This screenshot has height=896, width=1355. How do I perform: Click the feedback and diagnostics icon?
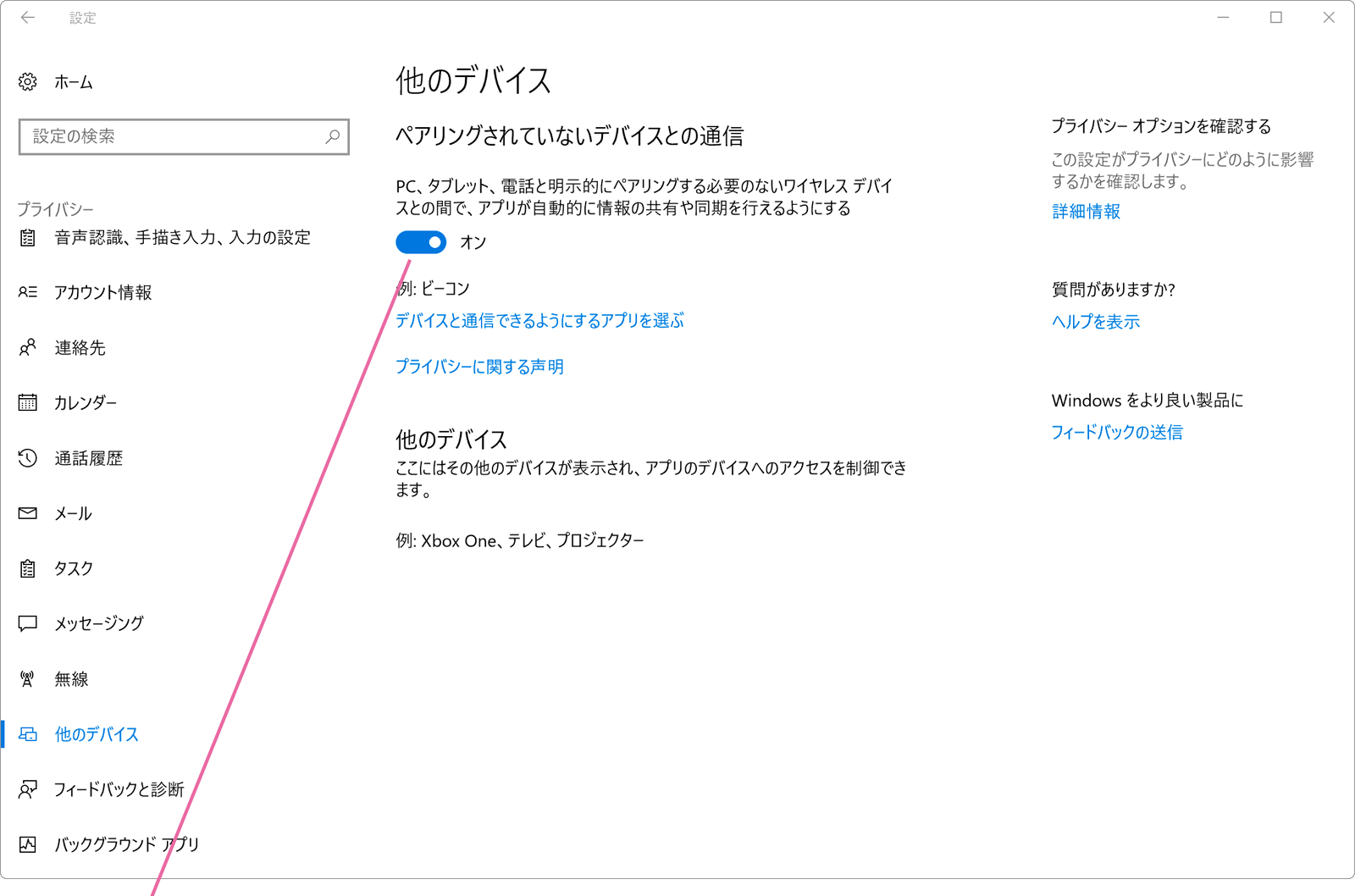[x=28, y=789]
